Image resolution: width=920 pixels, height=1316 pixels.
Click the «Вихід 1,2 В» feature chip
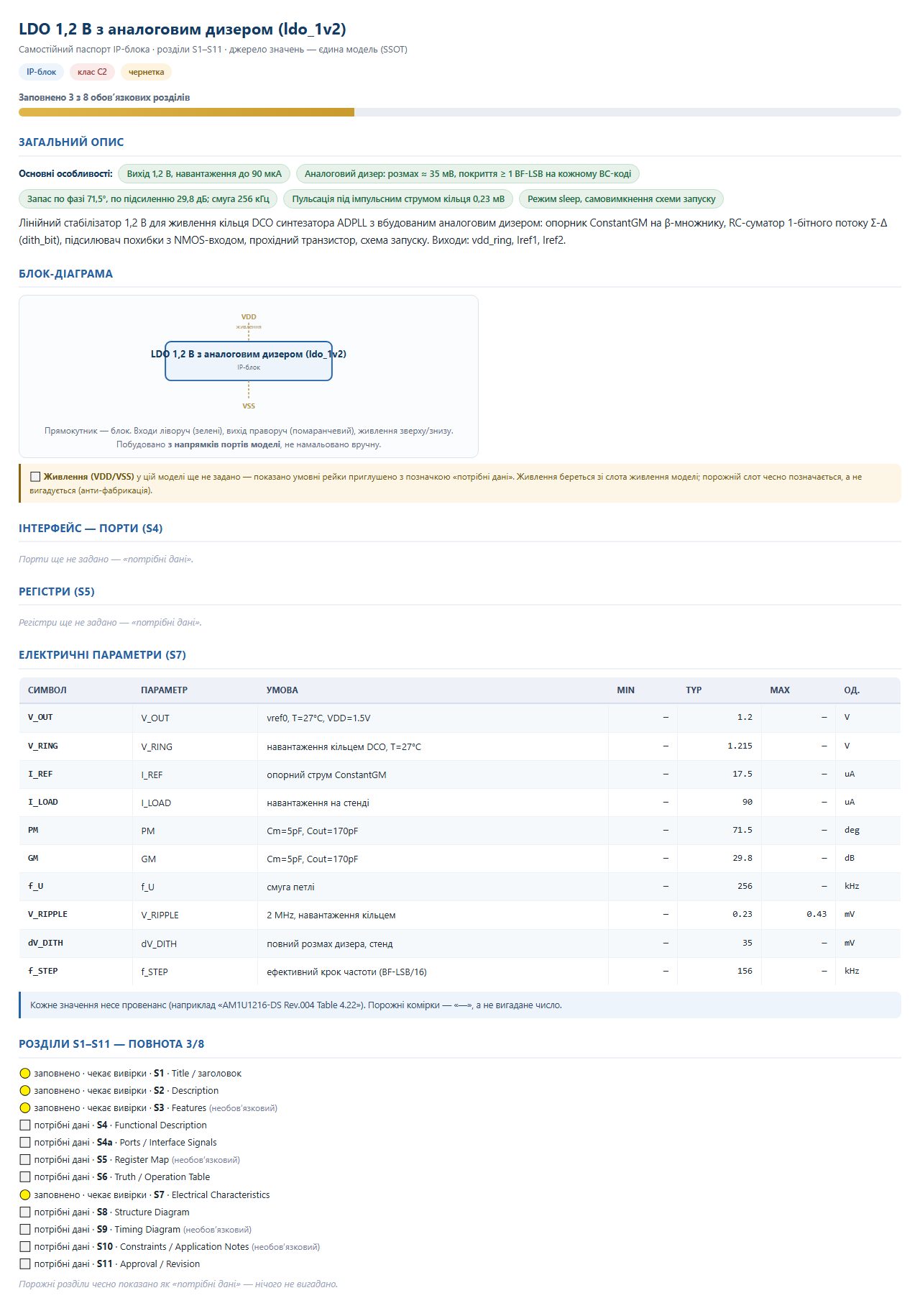pos(204,174)
